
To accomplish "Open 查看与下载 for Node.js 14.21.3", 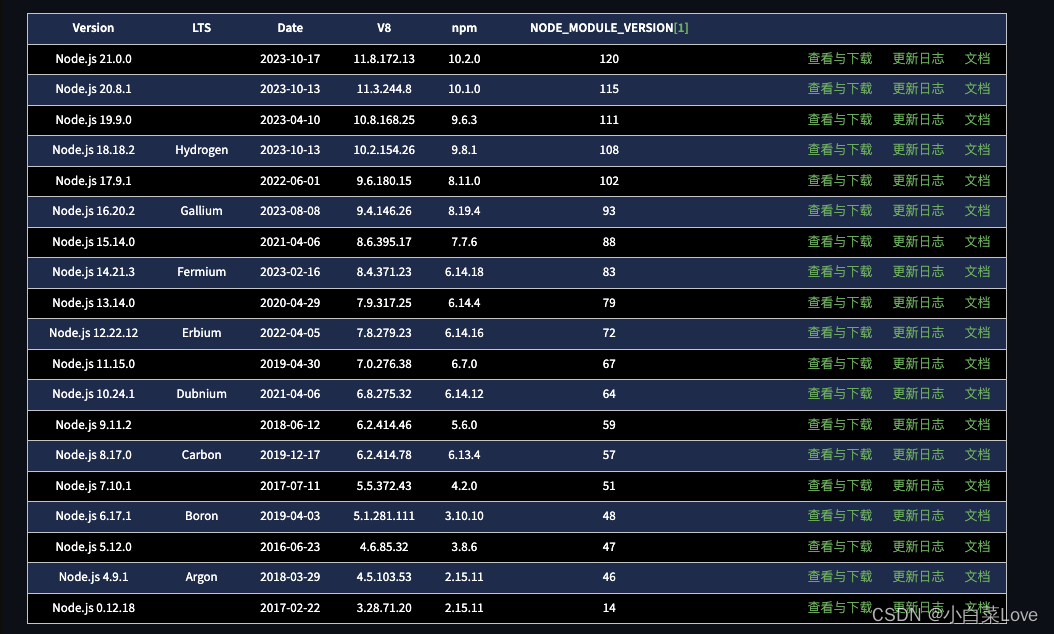I will click(840, 272).
